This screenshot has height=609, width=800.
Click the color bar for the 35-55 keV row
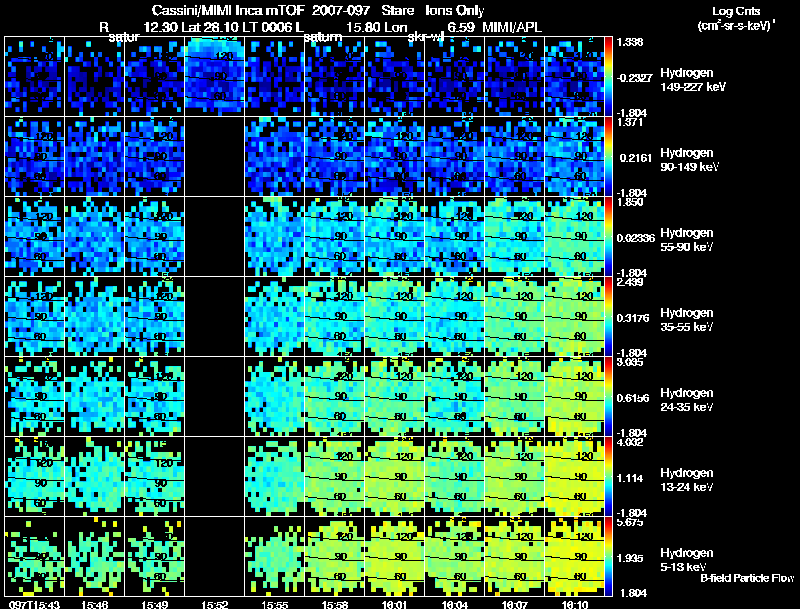tap(608, 317)
